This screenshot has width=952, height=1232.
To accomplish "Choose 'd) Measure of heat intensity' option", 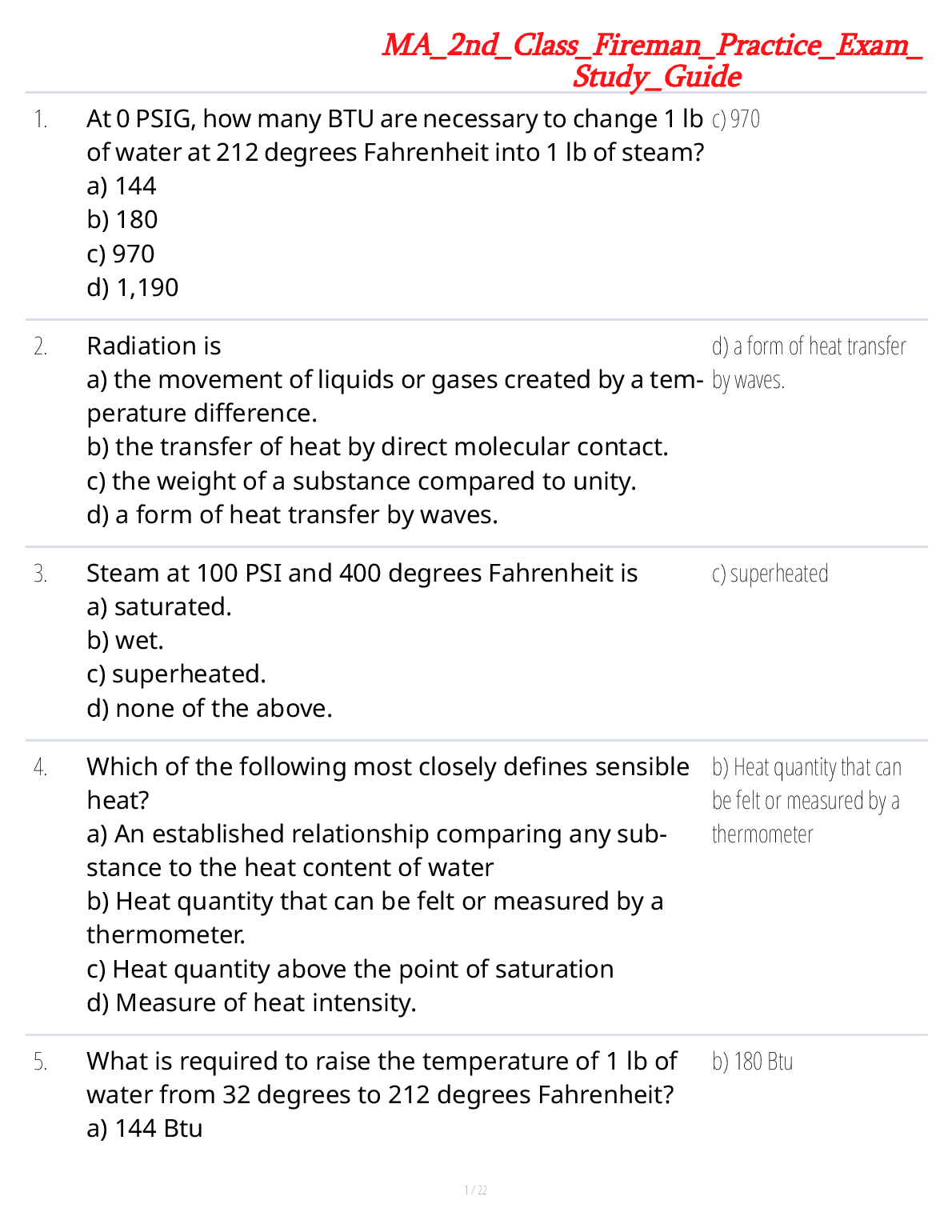I will [251, 1003].
